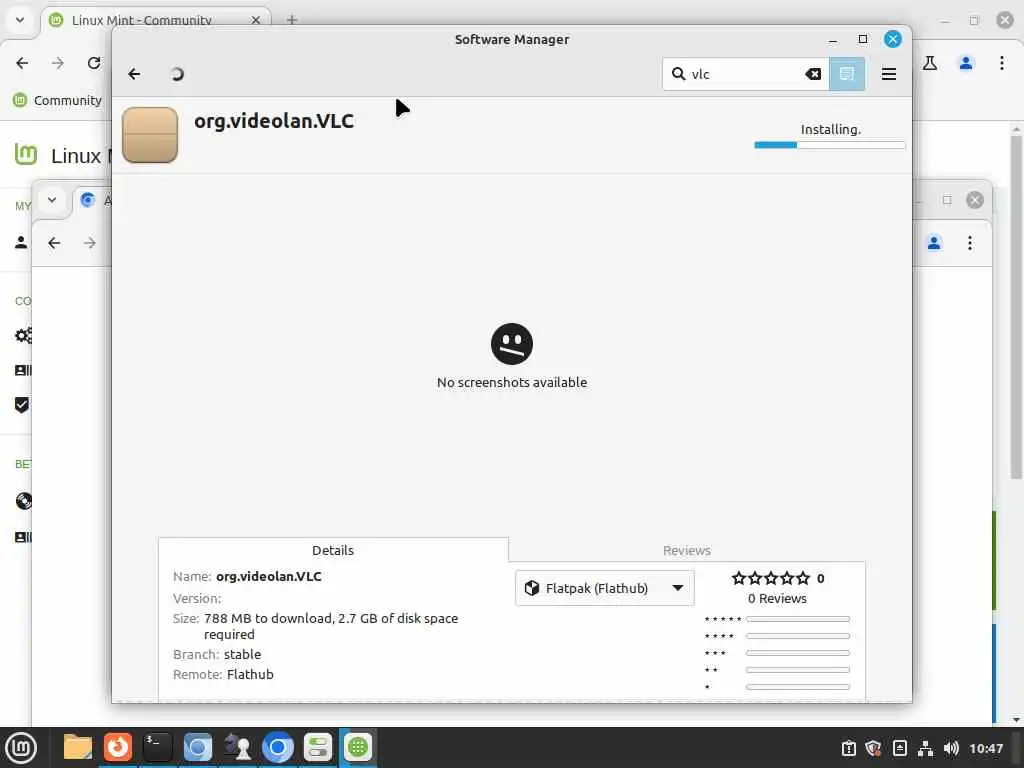Screen dimensions: 1024x768
Task: Go back in the rear browser window
Action: point(22,63)
